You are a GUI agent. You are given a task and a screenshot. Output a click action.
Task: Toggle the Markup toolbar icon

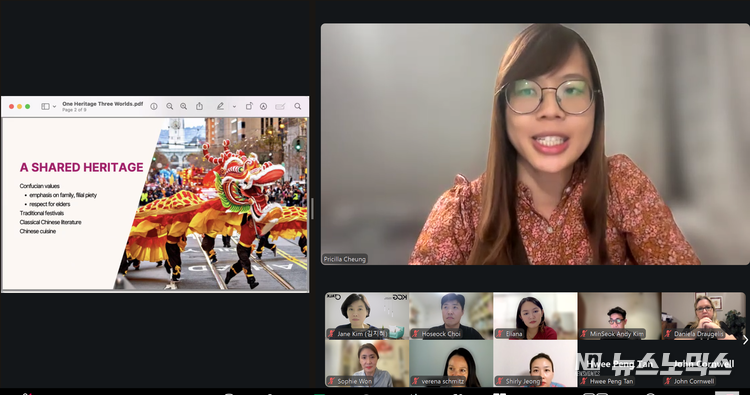pyautogui.click(x=264, y=106)
